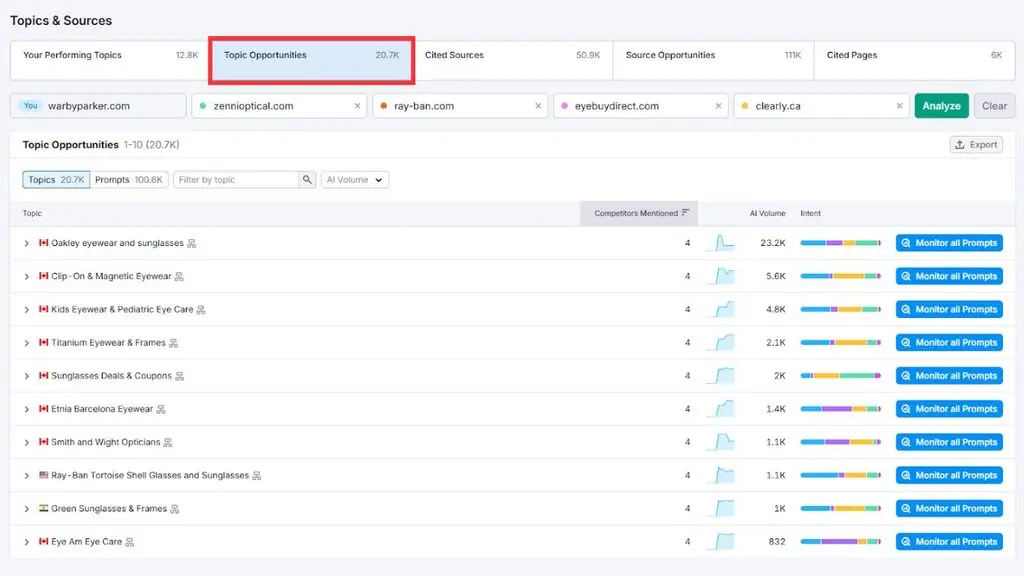Click AI volume value 23.2K
This screenshot has width=1024, height=576.
tap(773, 243)
